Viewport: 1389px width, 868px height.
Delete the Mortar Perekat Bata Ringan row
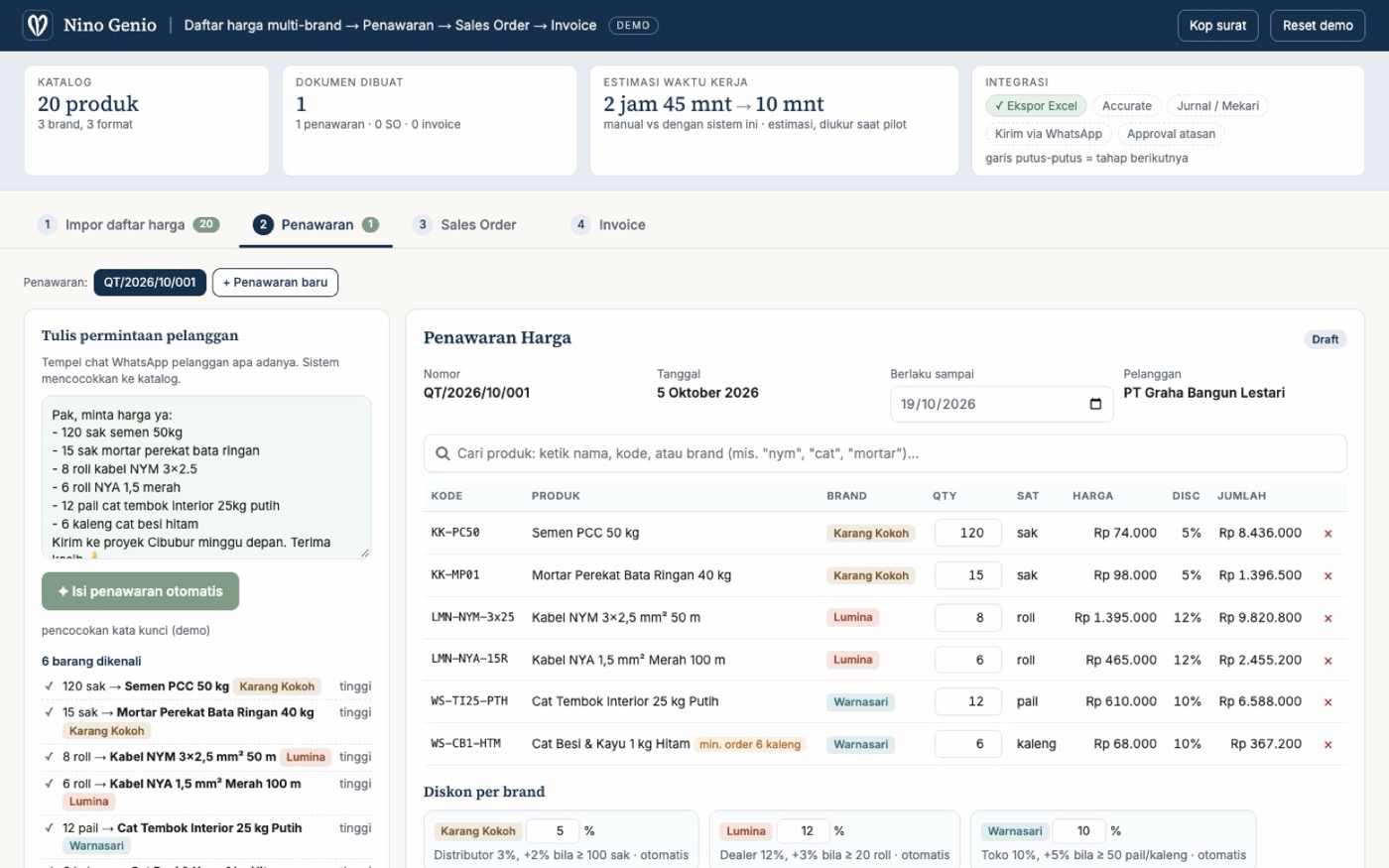point(1327,575)
